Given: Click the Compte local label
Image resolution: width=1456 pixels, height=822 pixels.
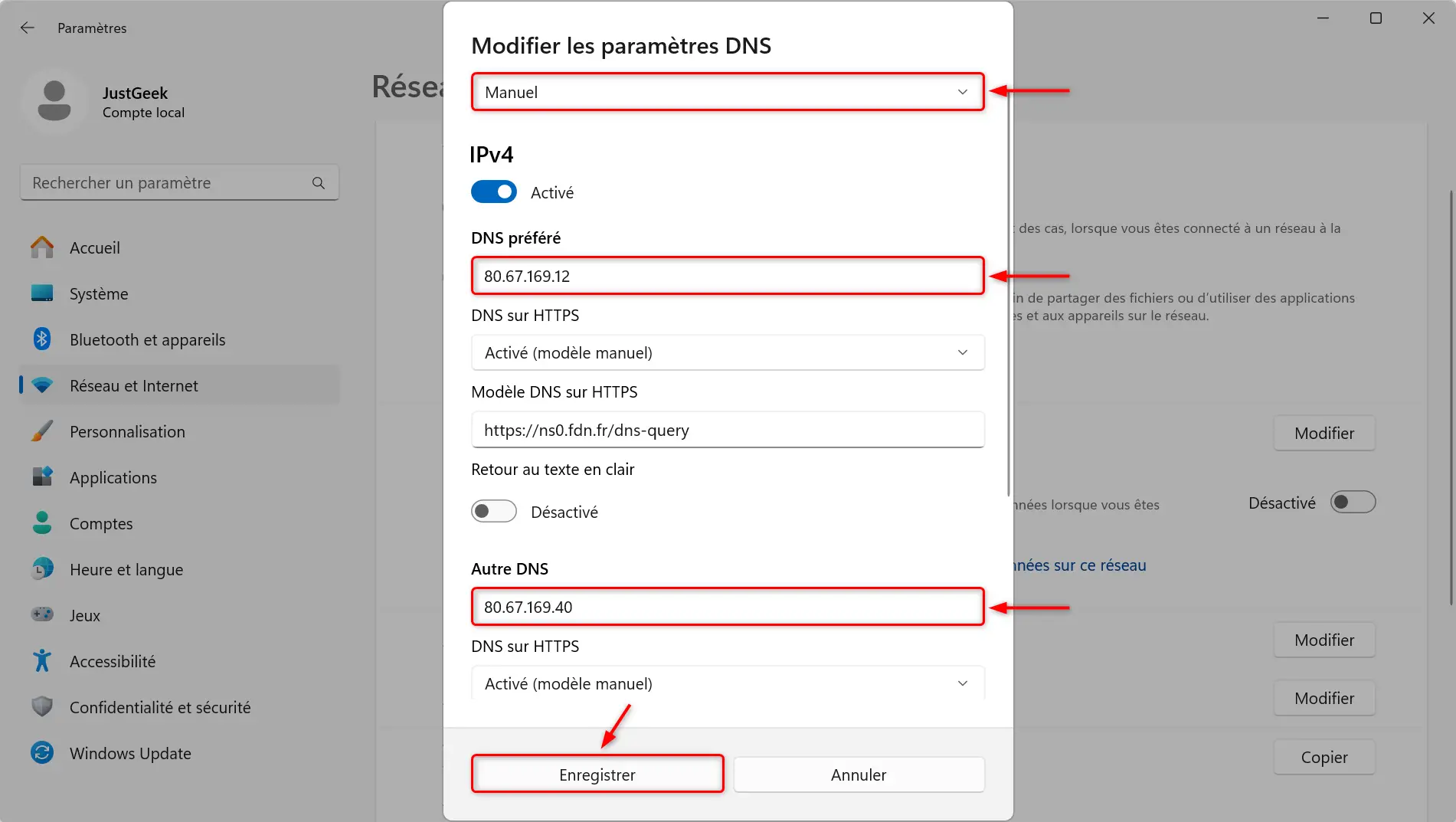Looking at the screenshot, I should [143, 113].
